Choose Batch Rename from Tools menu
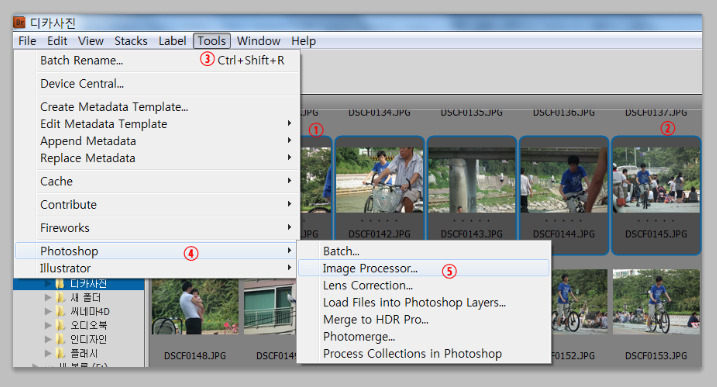 (x=157, y=60)
